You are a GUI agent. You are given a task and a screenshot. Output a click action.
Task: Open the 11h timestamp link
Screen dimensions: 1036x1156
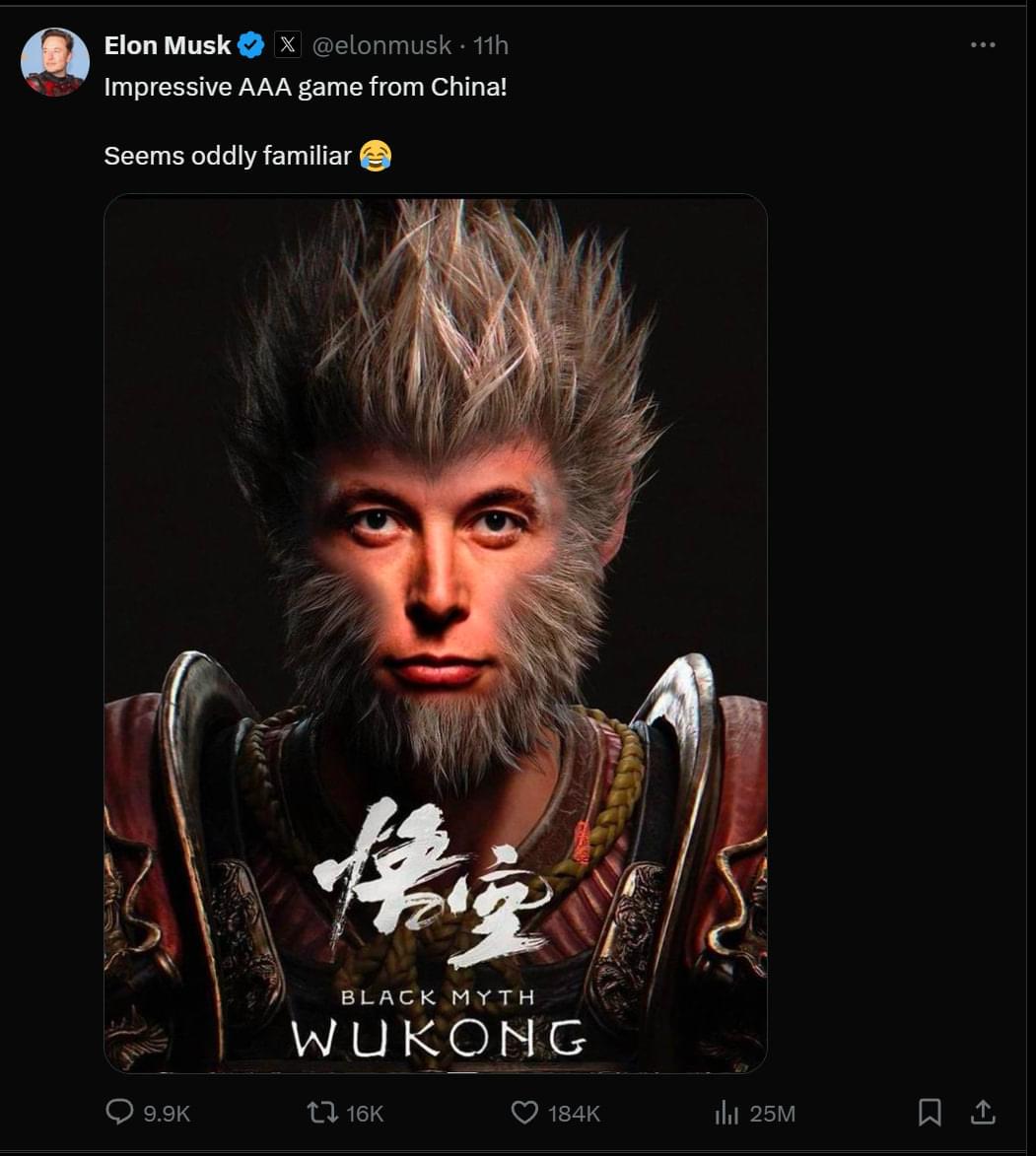[x=490, y=45]
